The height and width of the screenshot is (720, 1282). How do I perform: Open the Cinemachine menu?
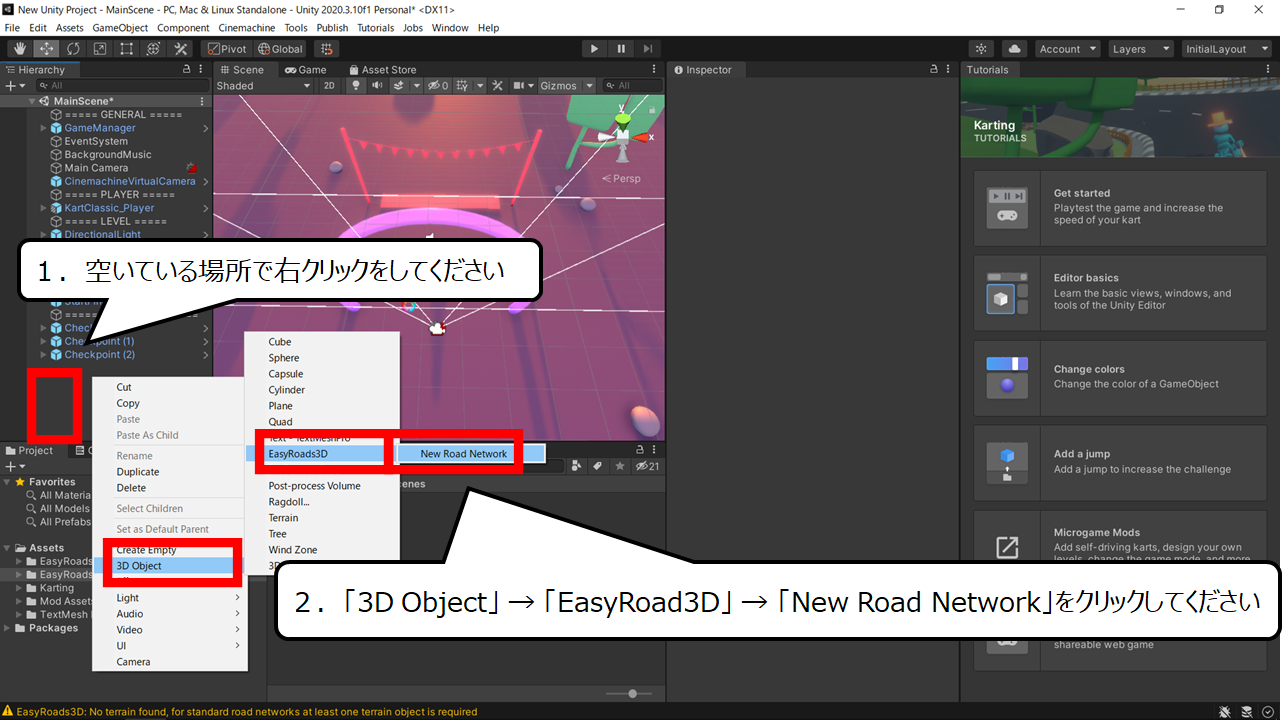[x=246, y=28]
